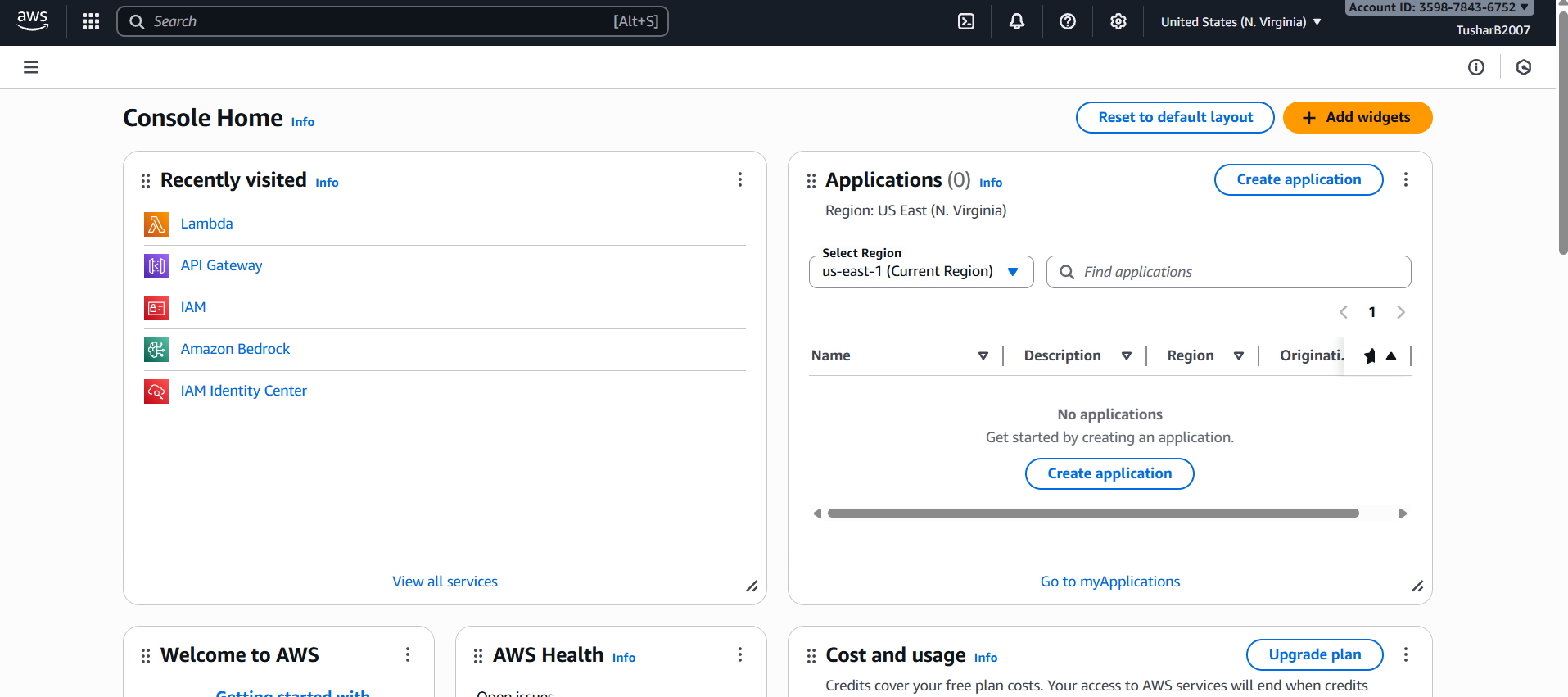Open the Services grid menu

point(91,21)
